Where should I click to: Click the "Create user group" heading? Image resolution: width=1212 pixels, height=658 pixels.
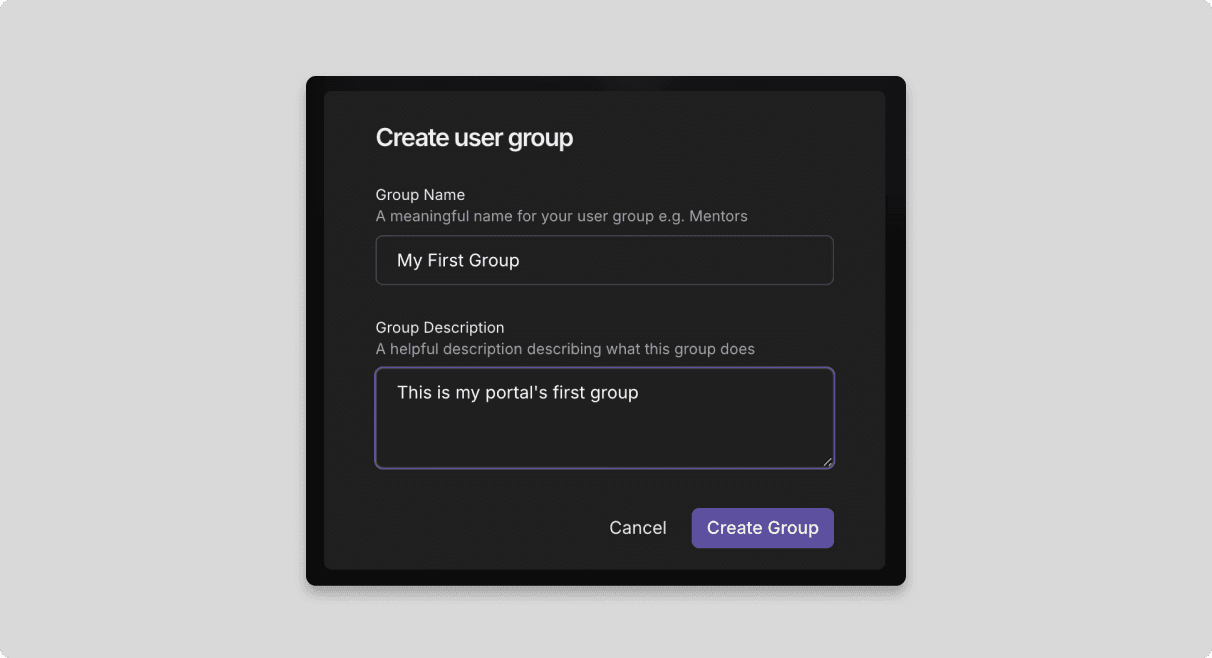pyautogui.click(x=474, y=138)
